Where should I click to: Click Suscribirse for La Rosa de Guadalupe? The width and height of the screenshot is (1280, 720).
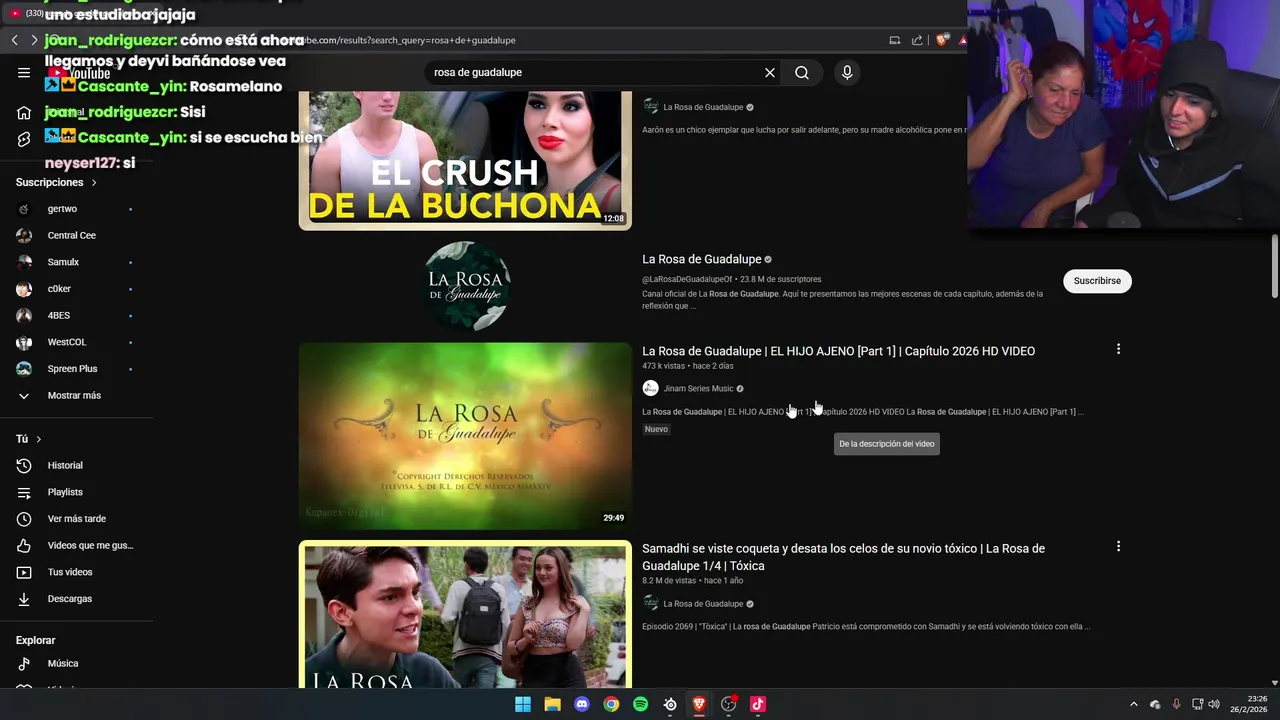(x=1097, y=281)
